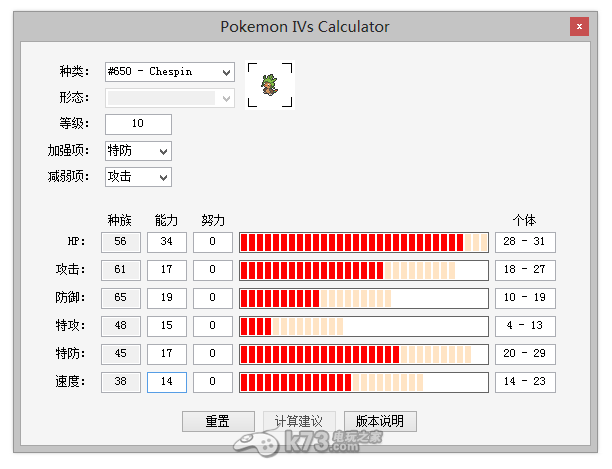Open the 版本说明 version notes button
Image resolution: width=612 pixels, height=469 pixels.
[x=380, y=421]
